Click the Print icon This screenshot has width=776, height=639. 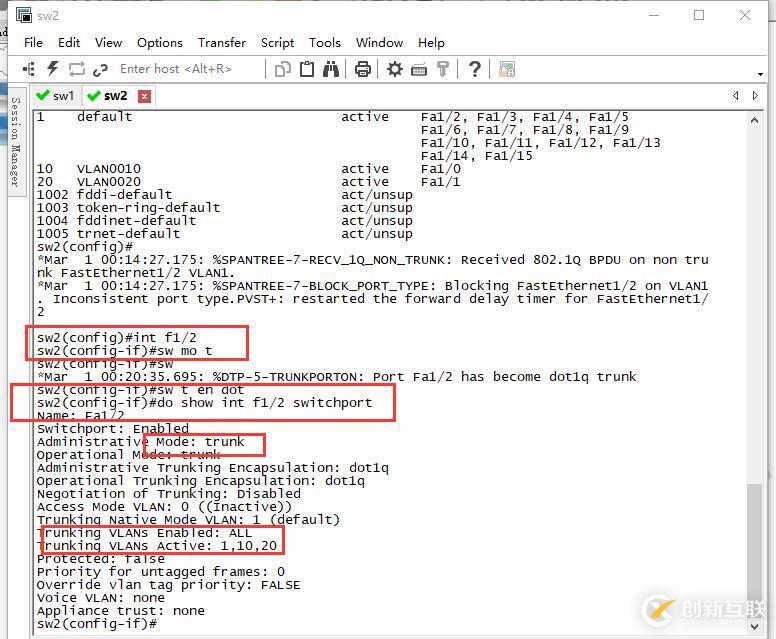(363, 69)
